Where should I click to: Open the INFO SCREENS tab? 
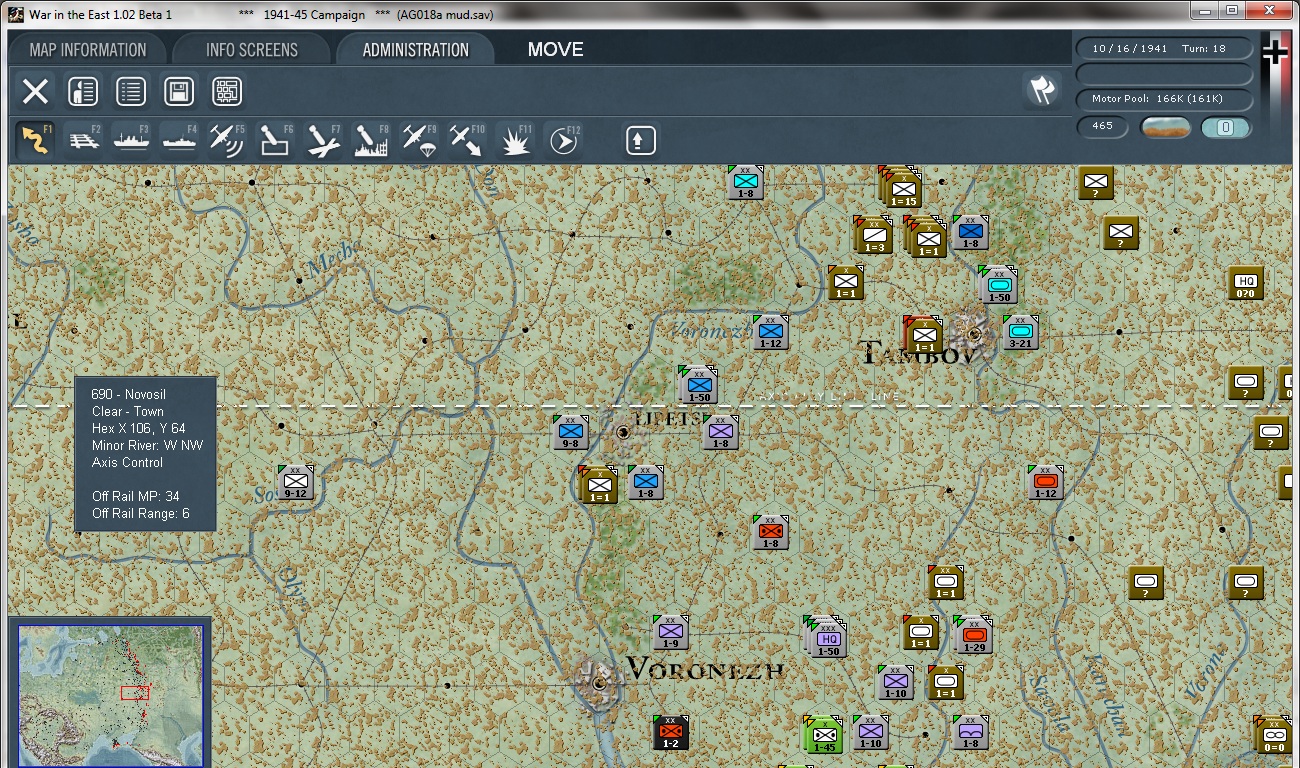pos(252,50)
